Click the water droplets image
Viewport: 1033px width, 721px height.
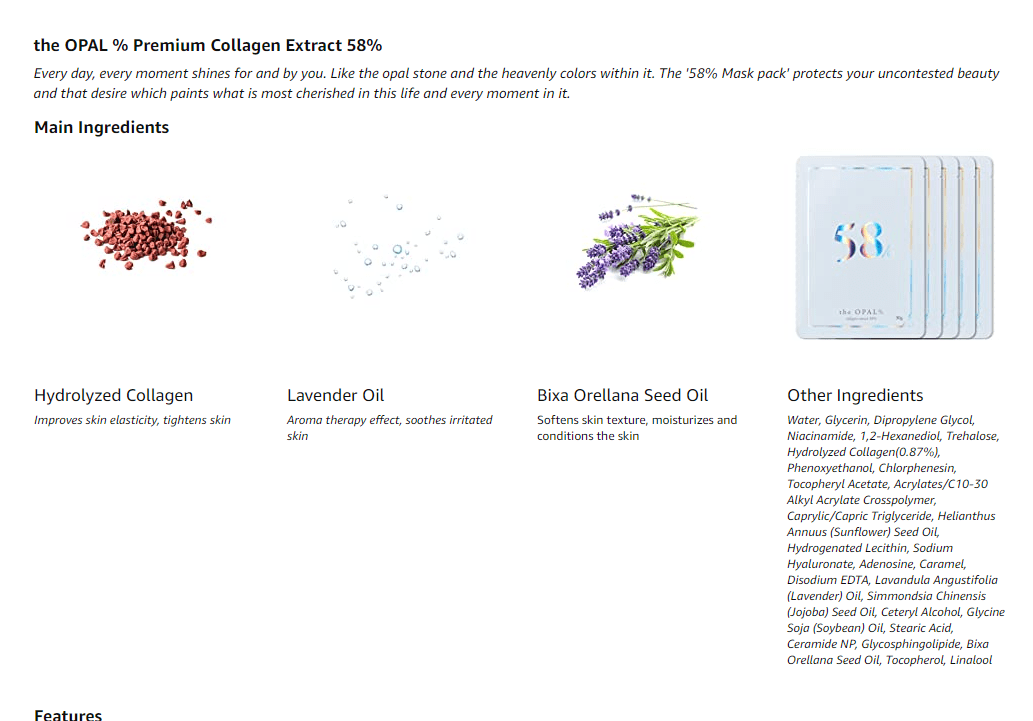click(x=399, y=250)
